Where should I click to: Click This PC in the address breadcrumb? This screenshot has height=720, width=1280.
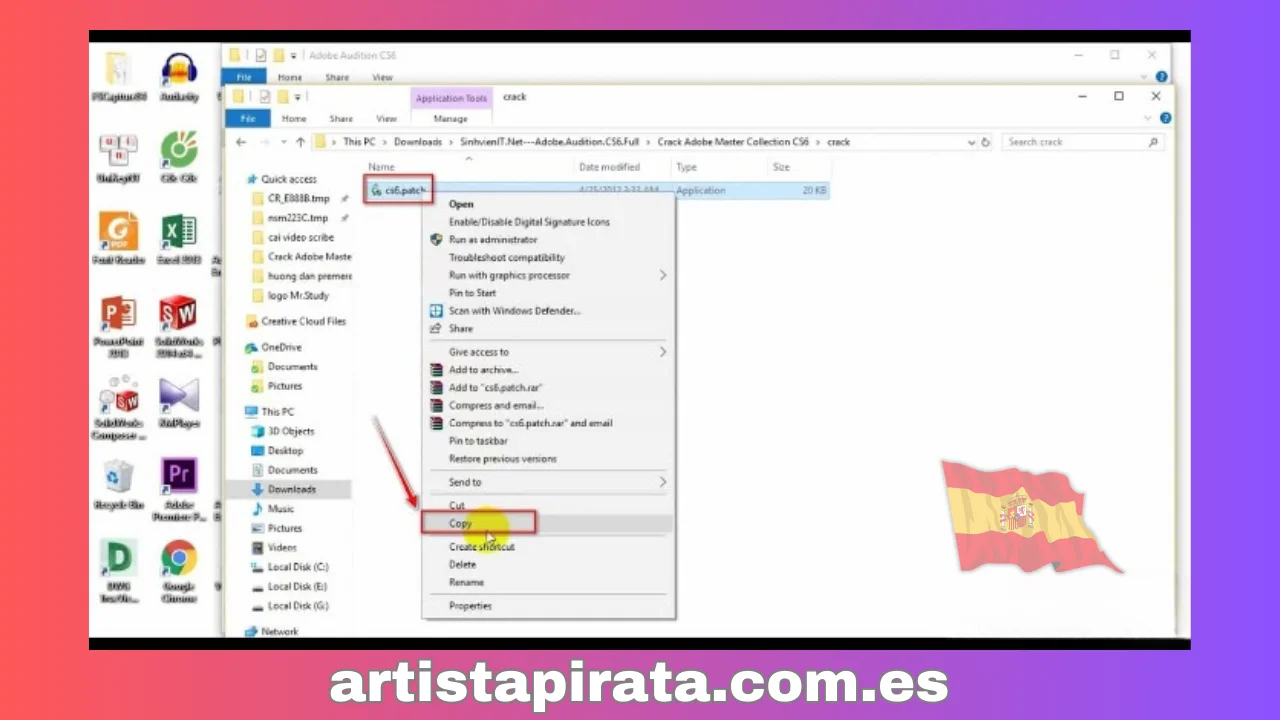[x=359, y=142]
